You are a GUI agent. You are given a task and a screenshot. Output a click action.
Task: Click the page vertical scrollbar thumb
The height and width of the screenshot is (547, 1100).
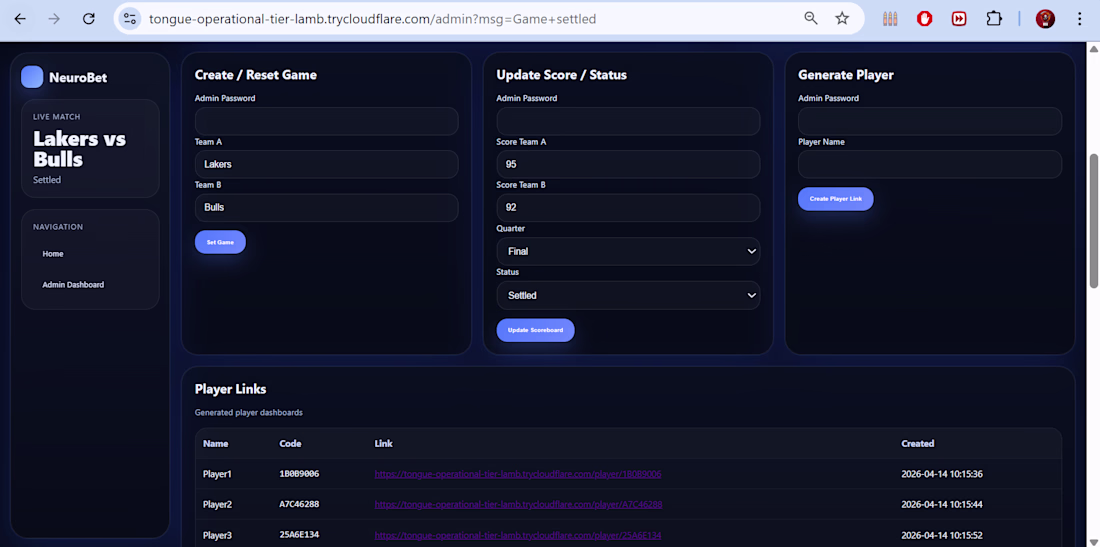pyautogui.click(x=1093, y=220)
